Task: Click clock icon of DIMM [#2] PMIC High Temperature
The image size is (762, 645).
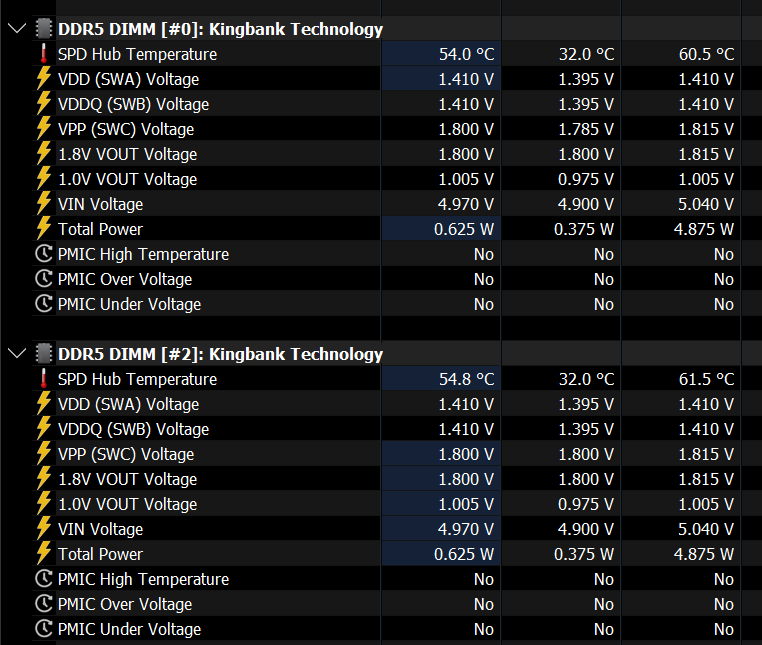Action: click(x=44, y=579)
